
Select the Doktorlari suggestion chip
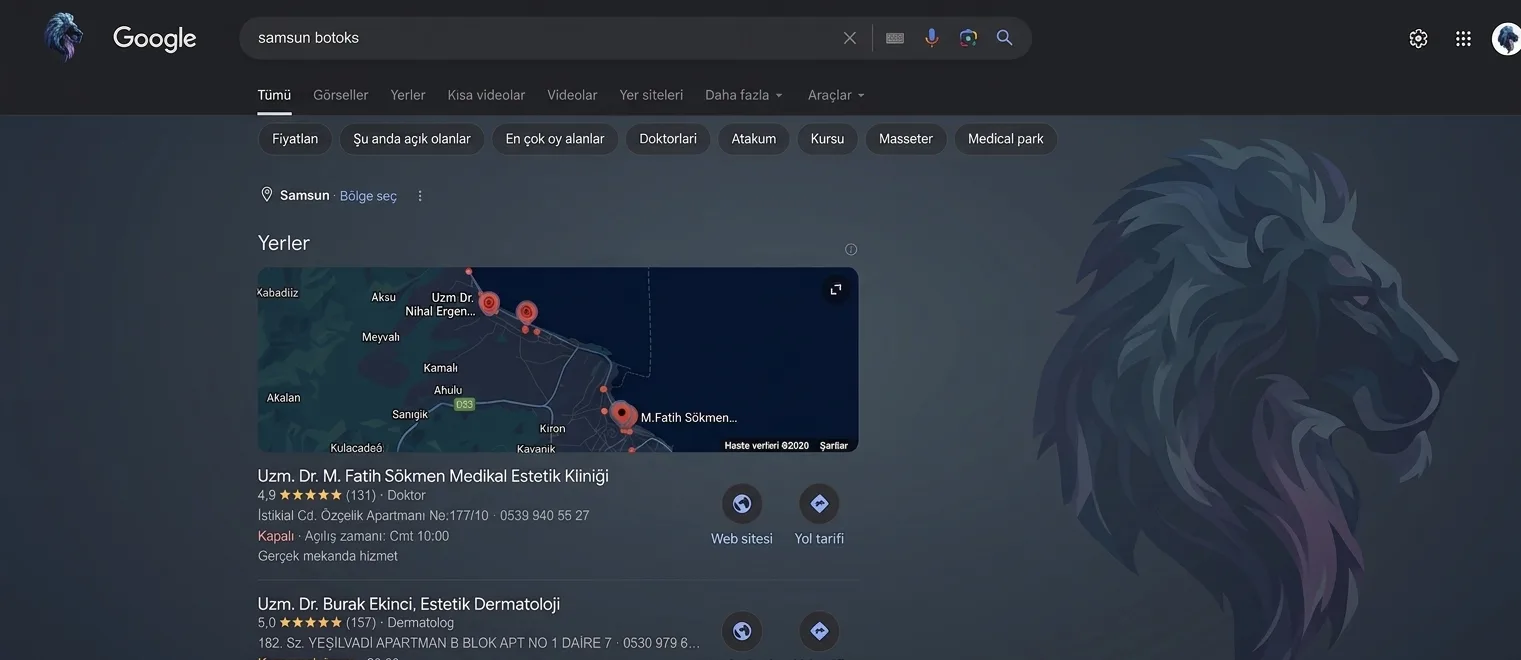click(668, 139)
